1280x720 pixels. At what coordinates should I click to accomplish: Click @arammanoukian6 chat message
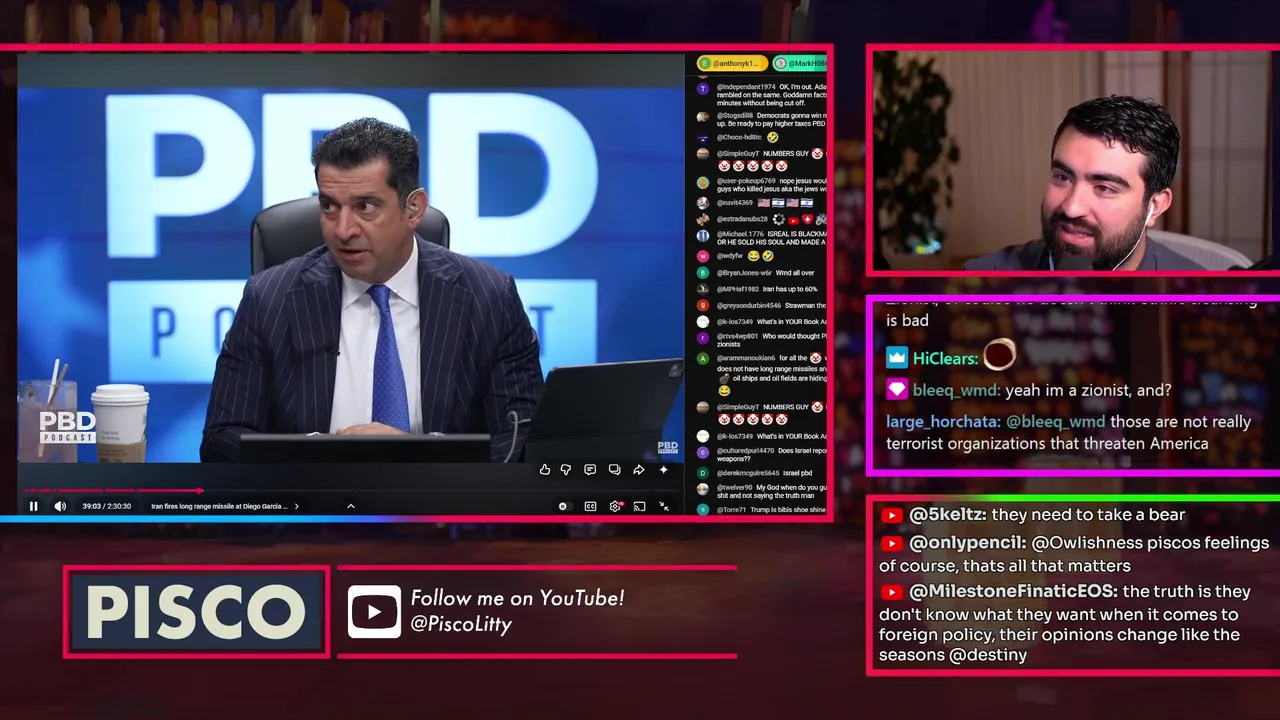(771, 372)
